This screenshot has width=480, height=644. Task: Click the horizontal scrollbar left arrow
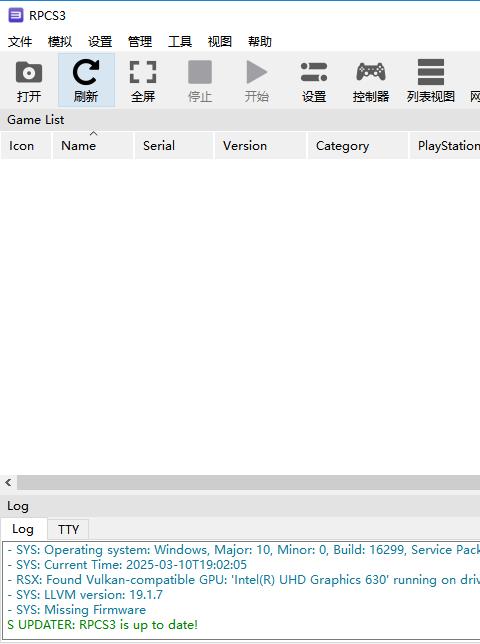pos(9,483)
